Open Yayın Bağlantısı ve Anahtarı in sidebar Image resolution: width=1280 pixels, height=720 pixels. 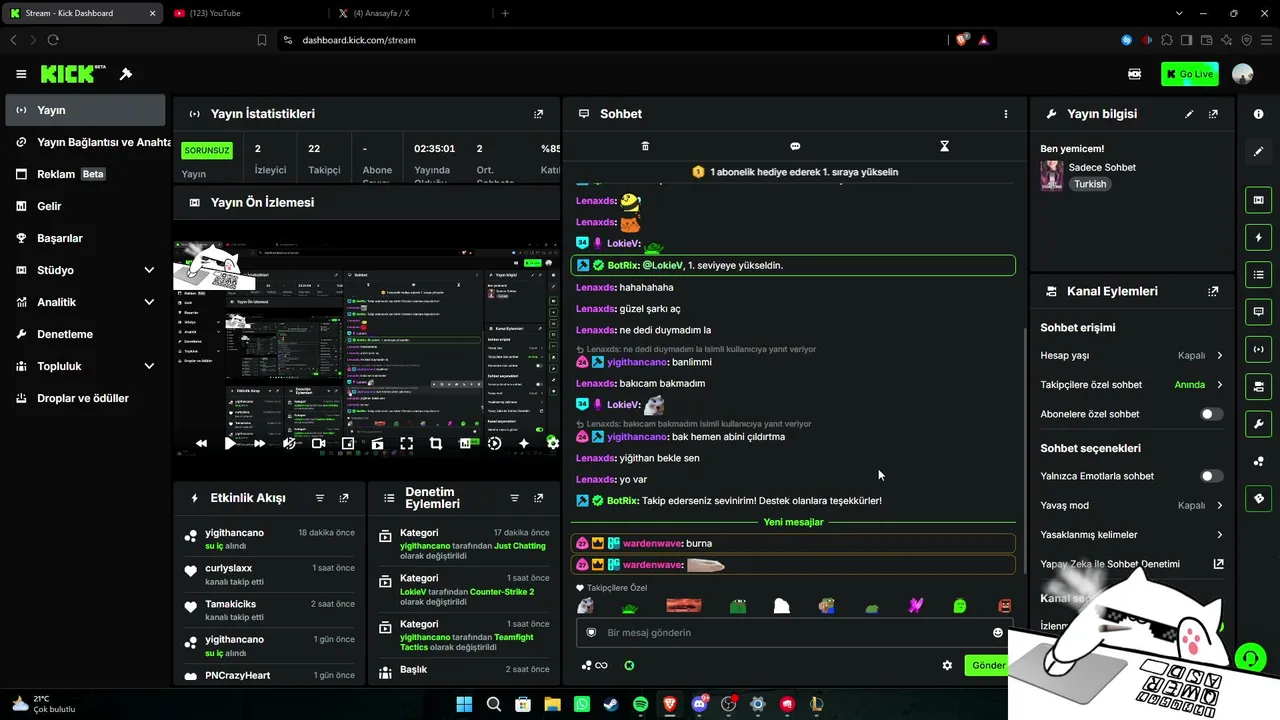(85, 142)
